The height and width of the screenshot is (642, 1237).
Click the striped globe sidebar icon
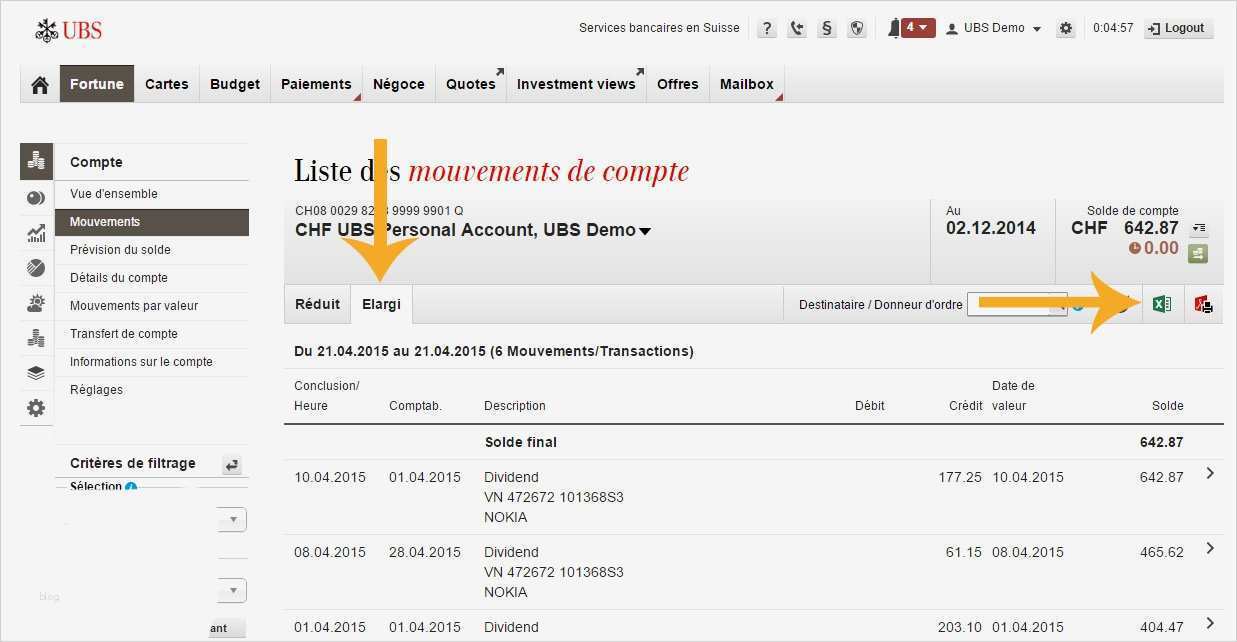[x=36, y=268]
